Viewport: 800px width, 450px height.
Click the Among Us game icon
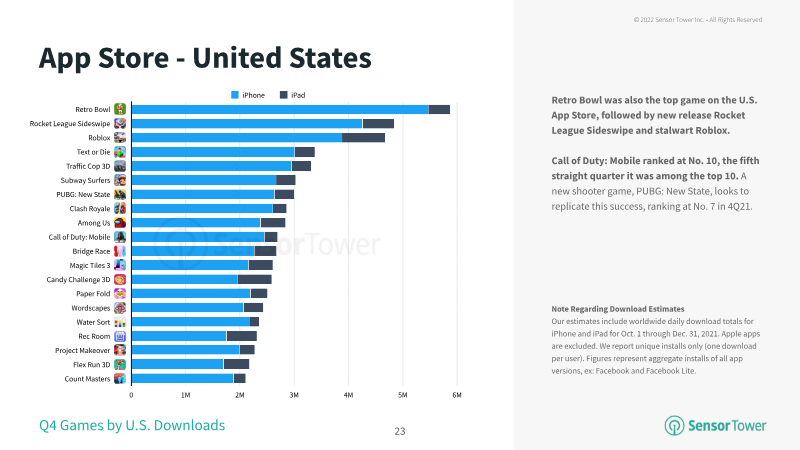[120, 223]
